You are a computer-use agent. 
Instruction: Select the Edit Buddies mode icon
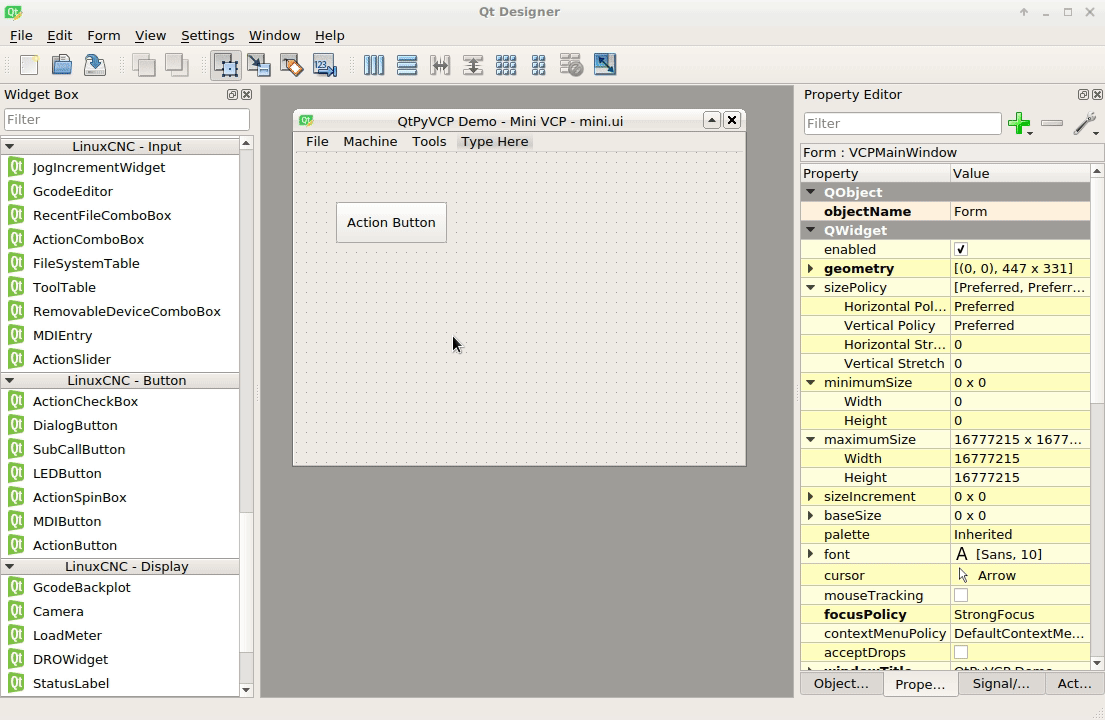pyautogui.click(x=292, y=66)
